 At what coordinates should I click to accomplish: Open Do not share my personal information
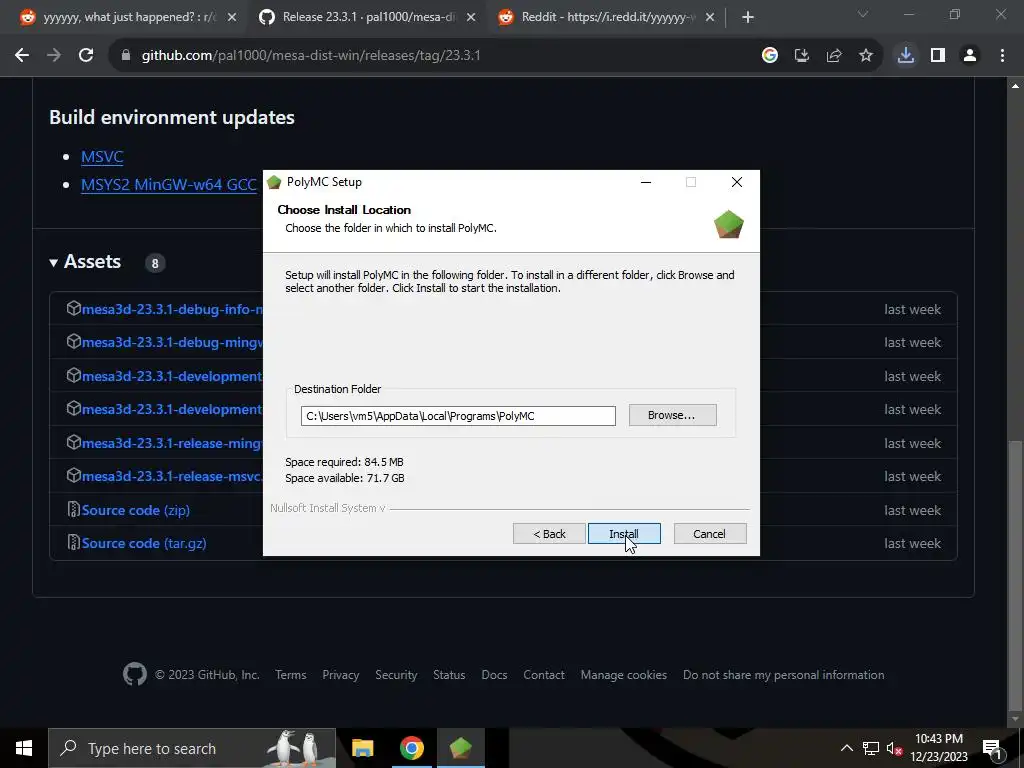784,675
